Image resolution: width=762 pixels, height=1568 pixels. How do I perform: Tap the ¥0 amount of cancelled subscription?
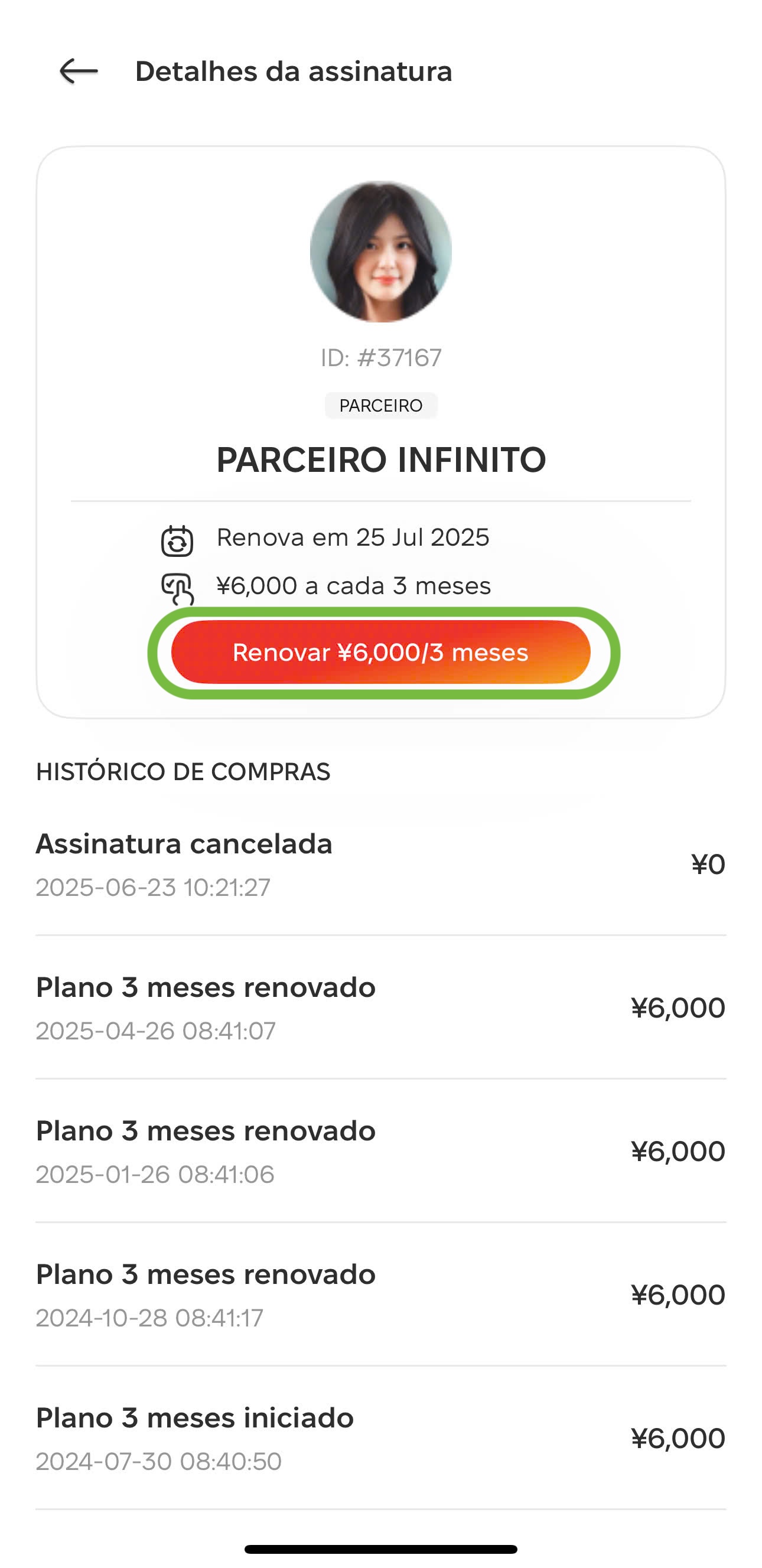point(708,865)
